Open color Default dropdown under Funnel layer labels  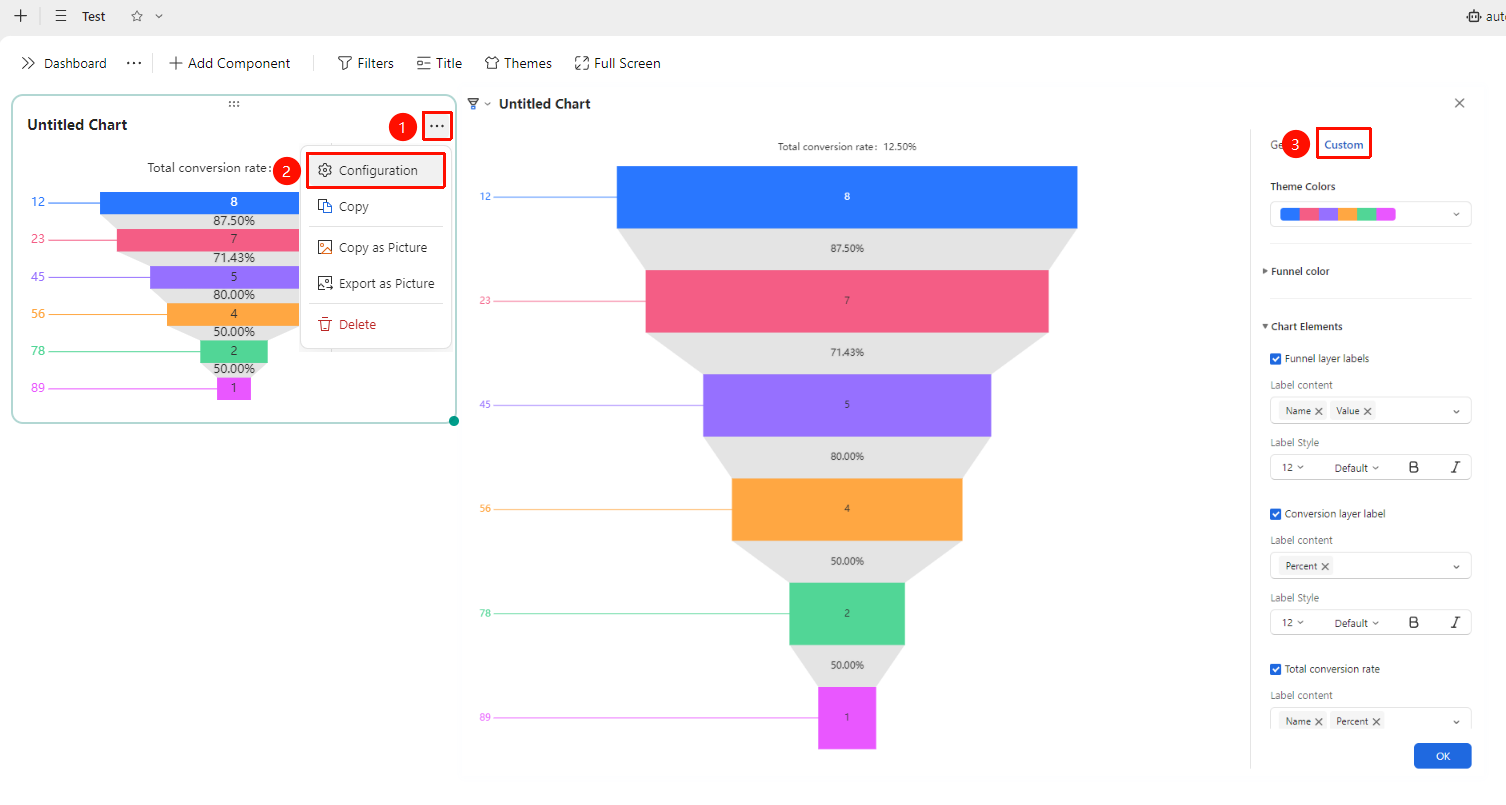click(1356, 468)
